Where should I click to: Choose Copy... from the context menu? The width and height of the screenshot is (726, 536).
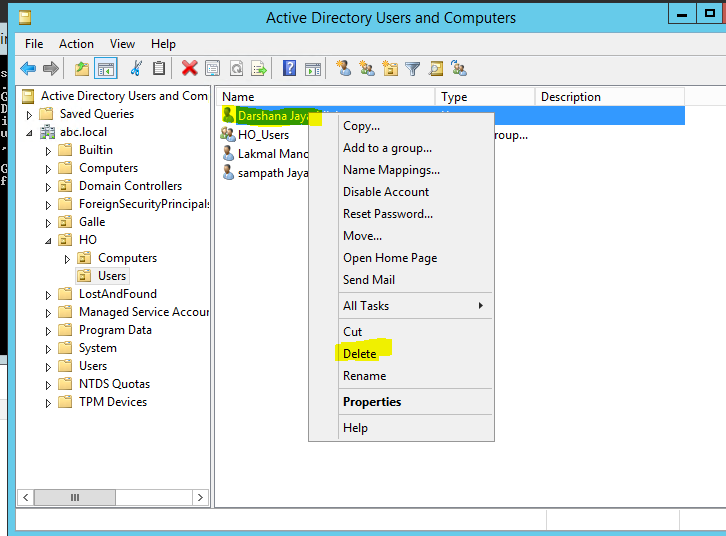tap(415, 126)
